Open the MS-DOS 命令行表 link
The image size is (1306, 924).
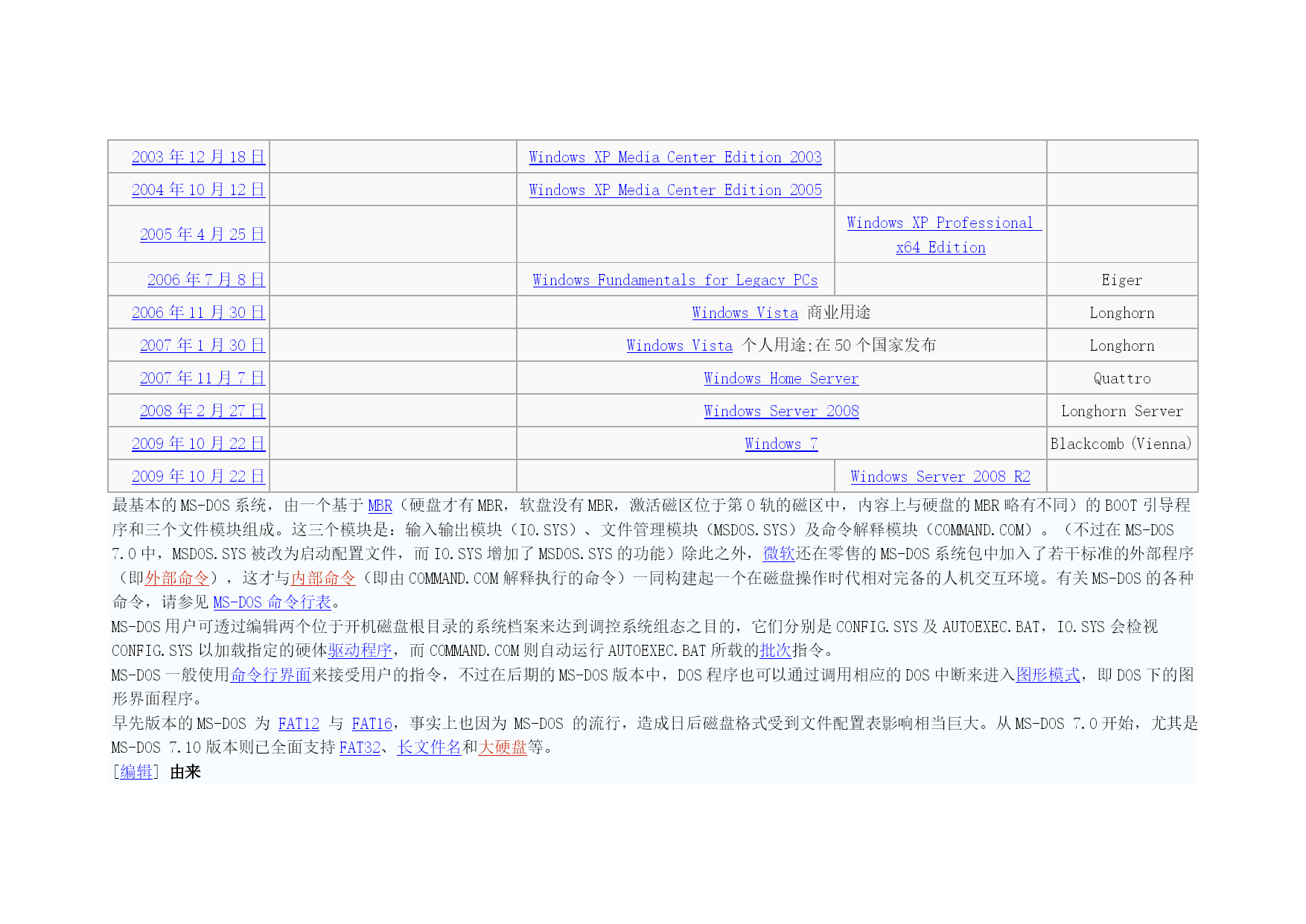(272, 602)
